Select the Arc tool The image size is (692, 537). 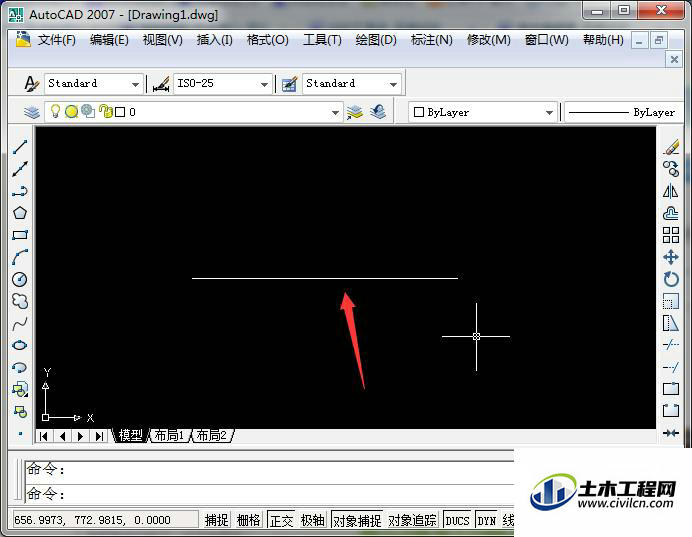pos(20,257)
